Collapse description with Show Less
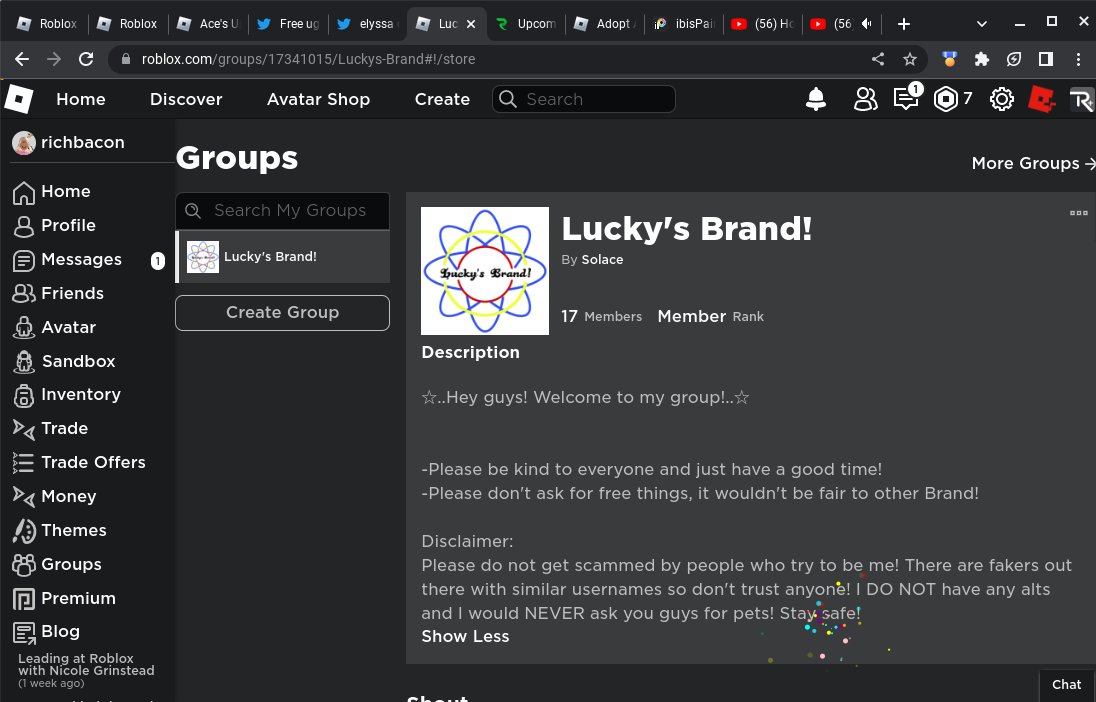 pyautogui.click(x=466, y=636)
